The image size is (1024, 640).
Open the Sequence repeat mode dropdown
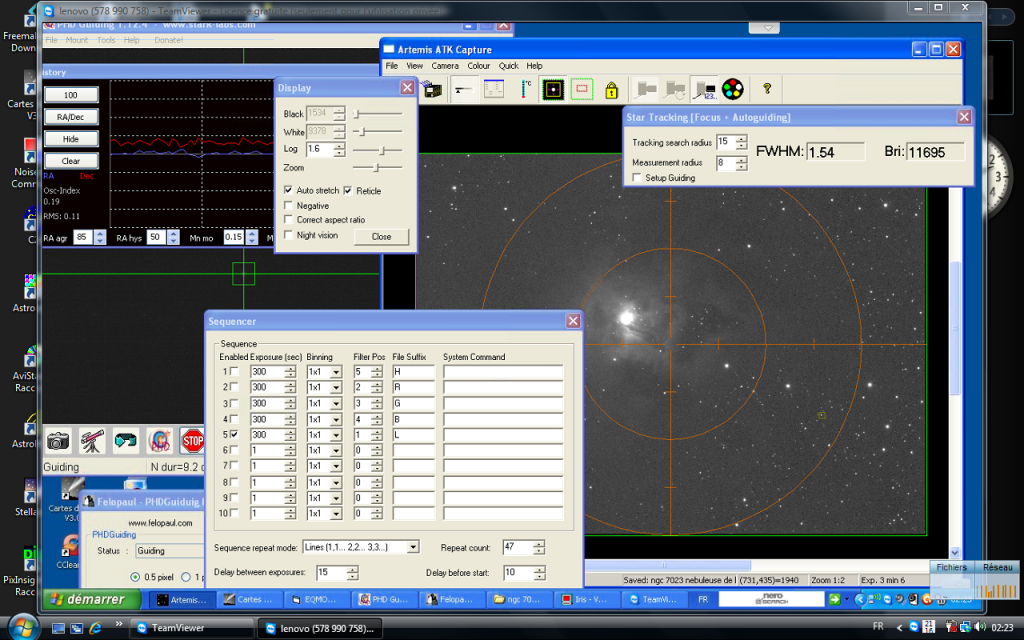coord(413,547)
